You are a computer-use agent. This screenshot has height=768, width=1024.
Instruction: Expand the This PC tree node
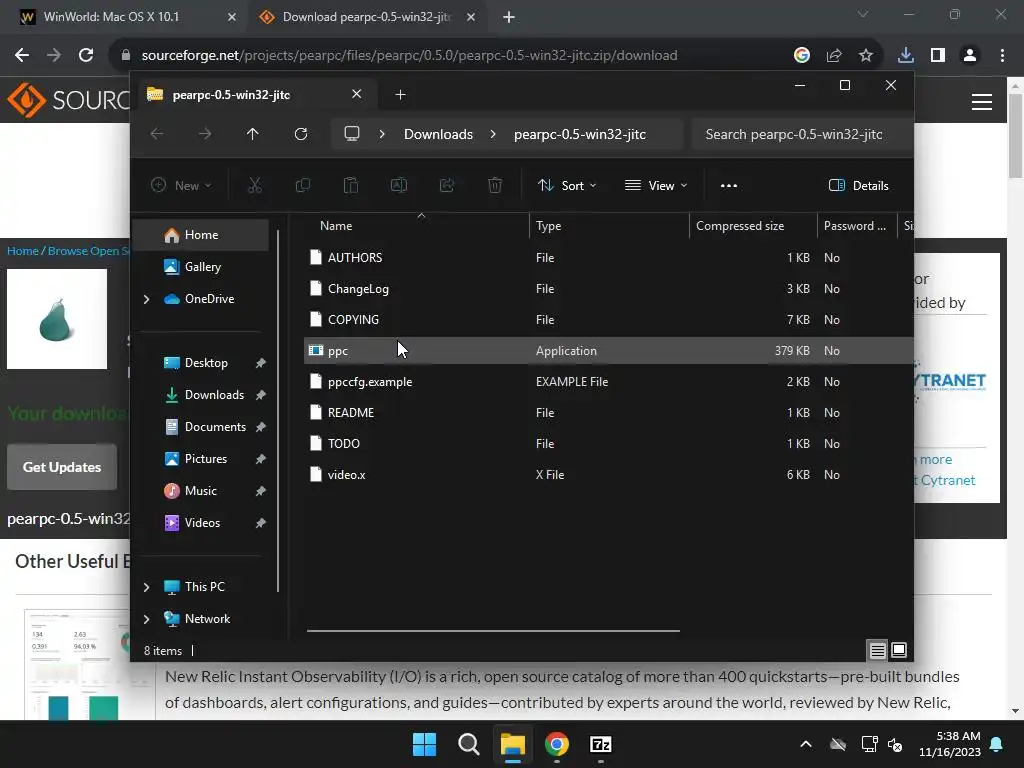(146, 587)
